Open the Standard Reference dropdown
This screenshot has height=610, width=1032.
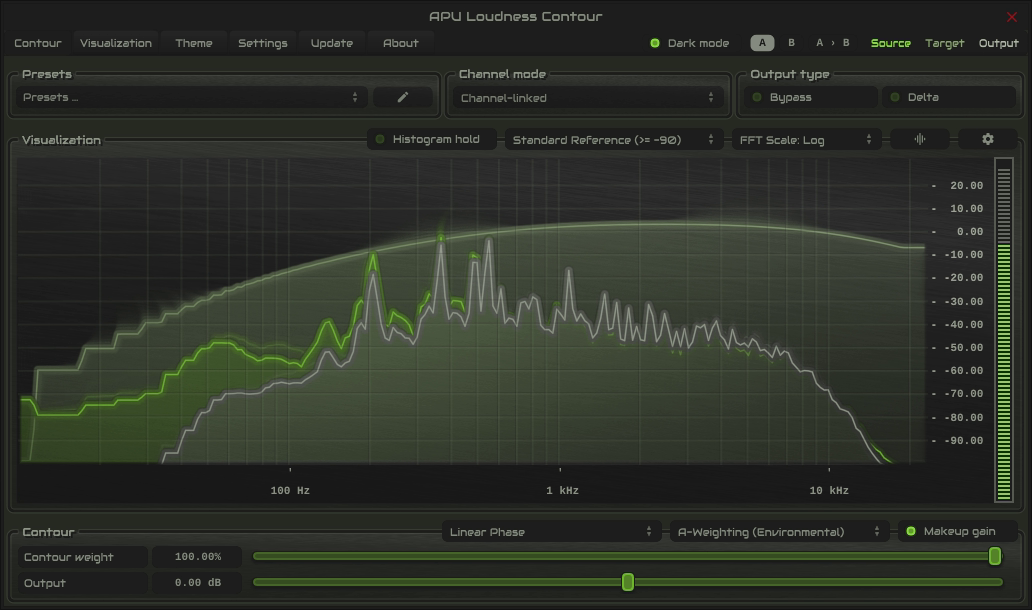(612, 140)
